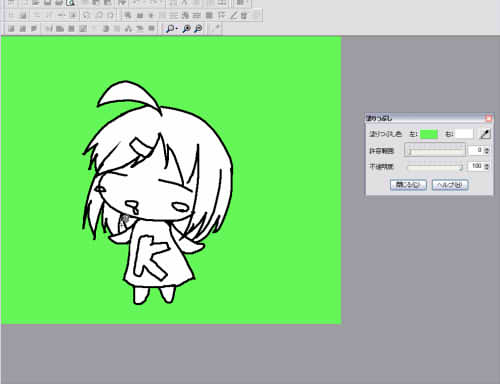The height and width of the screenshot is (384, 500).
Task: Click the 許容範囲 tolerance slider track
Action: click(435, 151)
